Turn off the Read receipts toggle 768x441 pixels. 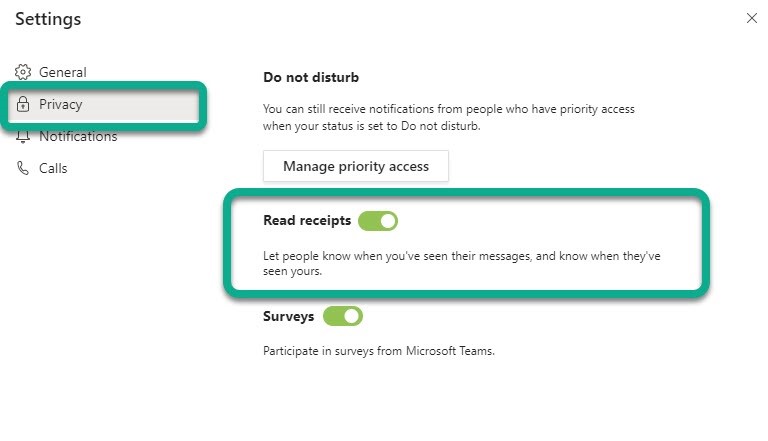[x=378, y=221]
